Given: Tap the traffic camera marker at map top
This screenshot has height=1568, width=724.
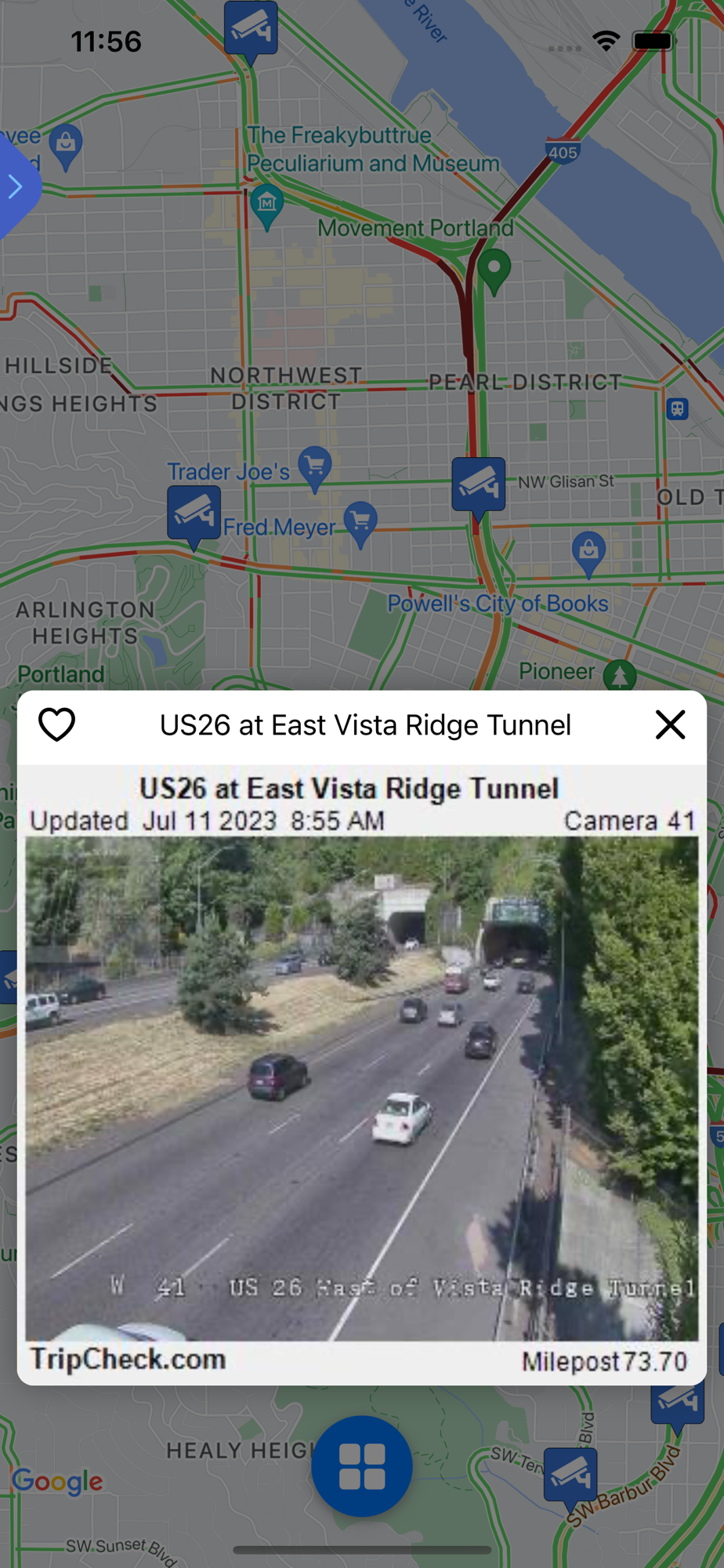Looking at the screenshot, I should (x=251, y=30).
